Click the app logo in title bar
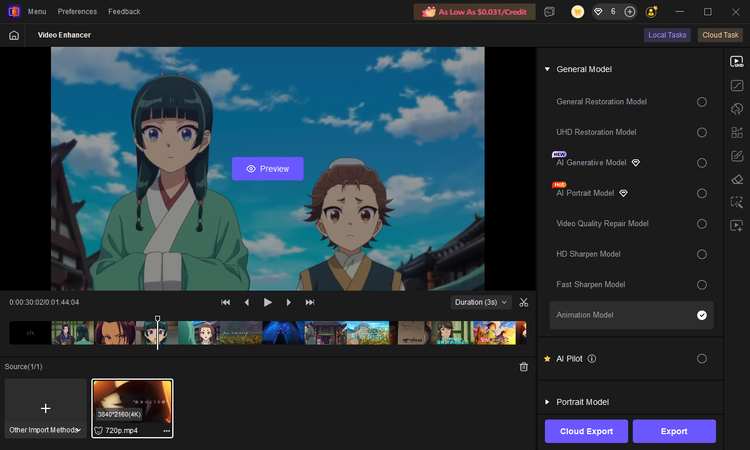 pos(14,11)
